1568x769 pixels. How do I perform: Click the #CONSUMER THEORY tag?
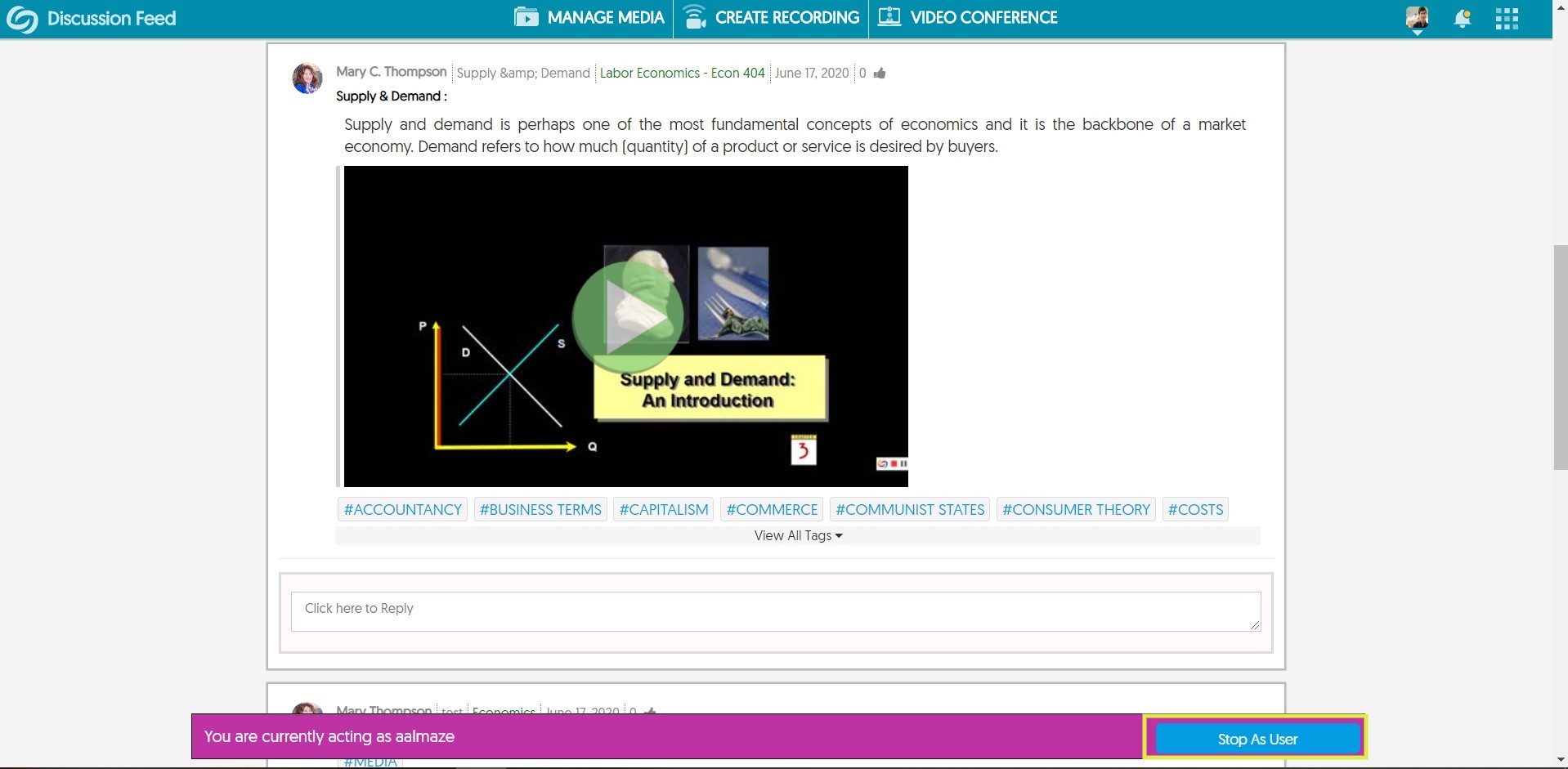[x=1076, y=509]
